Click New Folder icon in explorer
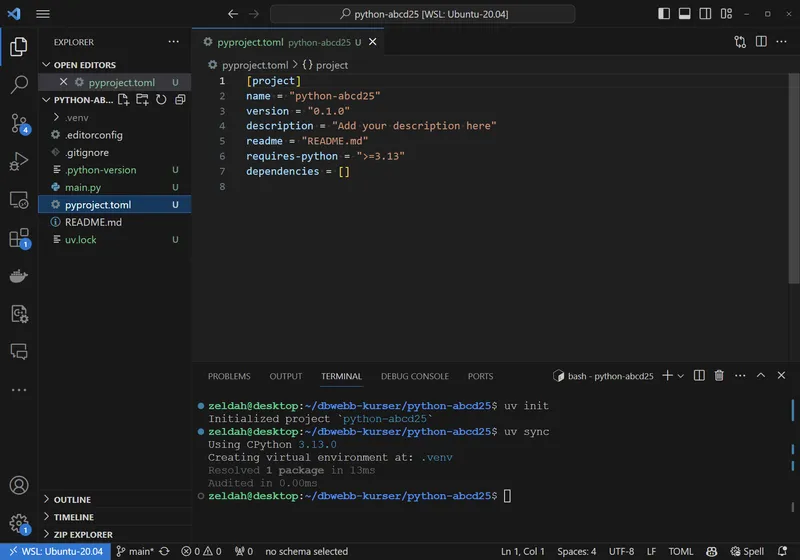Image resolution: width=800 pixels, height=560 pixels. (142, 99)
